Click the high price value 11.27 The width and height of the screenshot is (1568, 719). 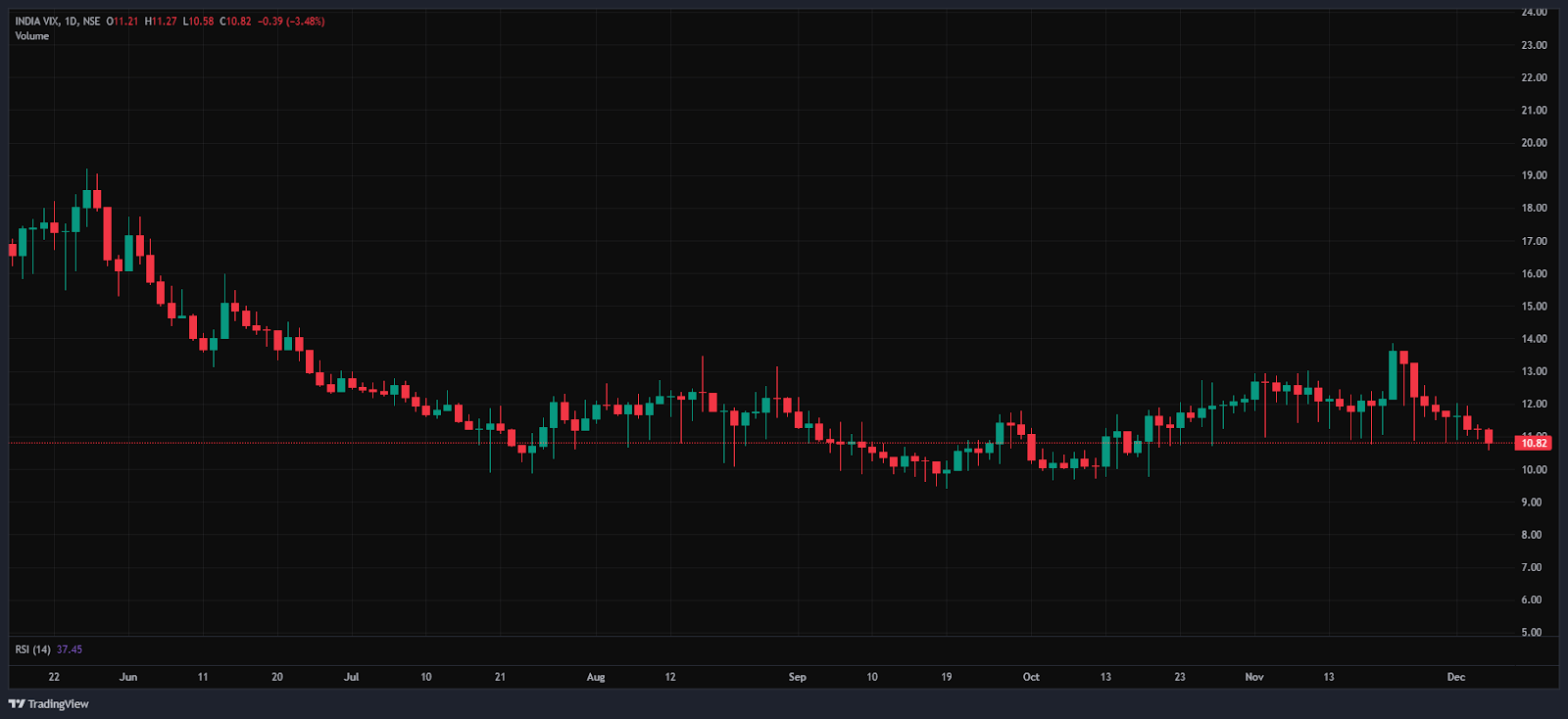click(164, 22)
